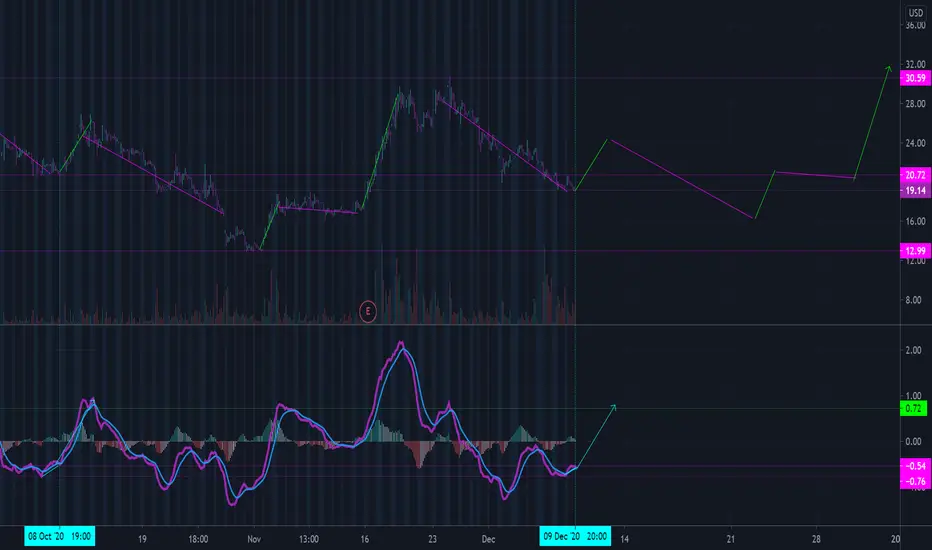The image size is (932, 550).
Task: Click the green 0.72 indicator label
Action: coord(914,408)
